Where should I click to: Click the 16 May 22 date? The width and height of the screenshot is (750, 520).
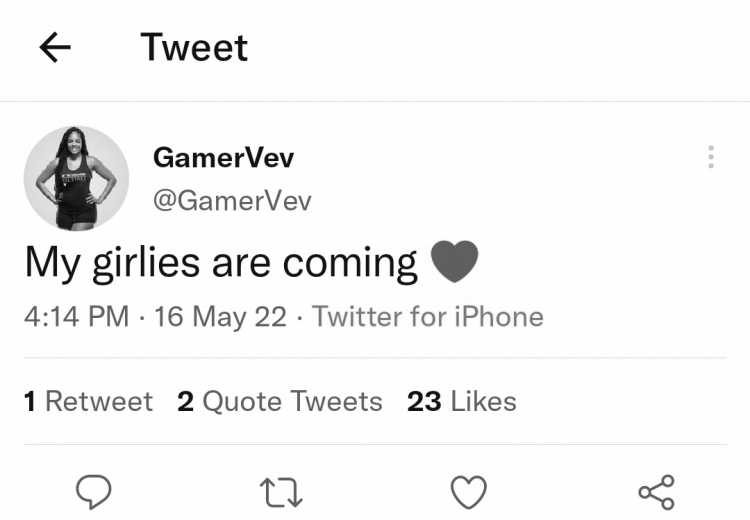(221, 317)
